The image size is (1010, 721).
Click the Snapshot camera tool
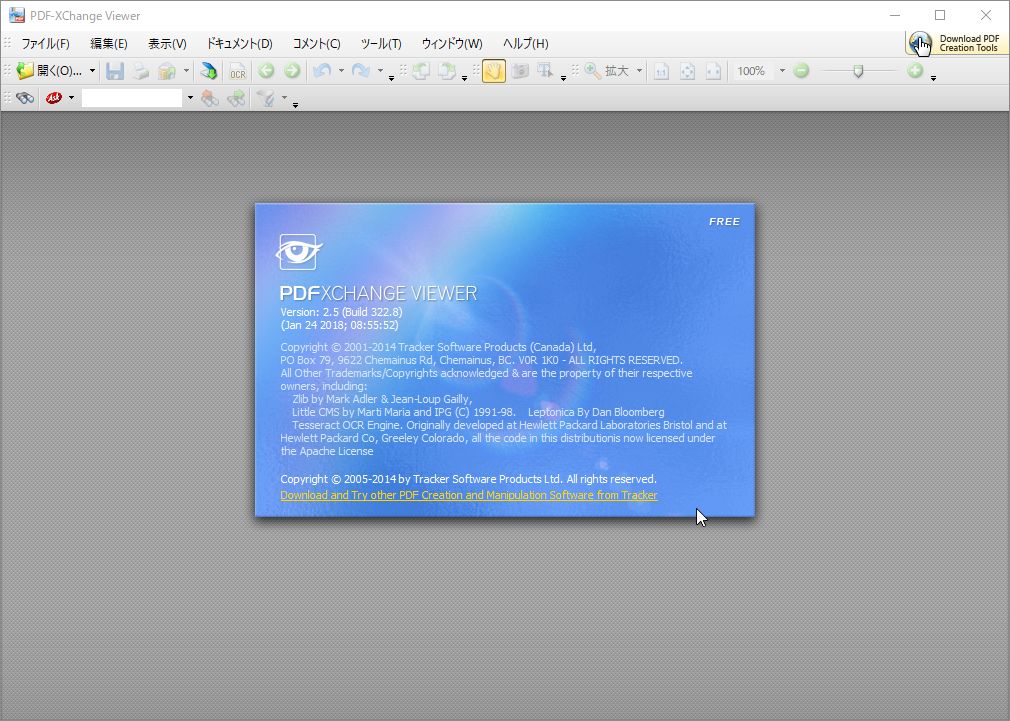click(x=520, y=70)
